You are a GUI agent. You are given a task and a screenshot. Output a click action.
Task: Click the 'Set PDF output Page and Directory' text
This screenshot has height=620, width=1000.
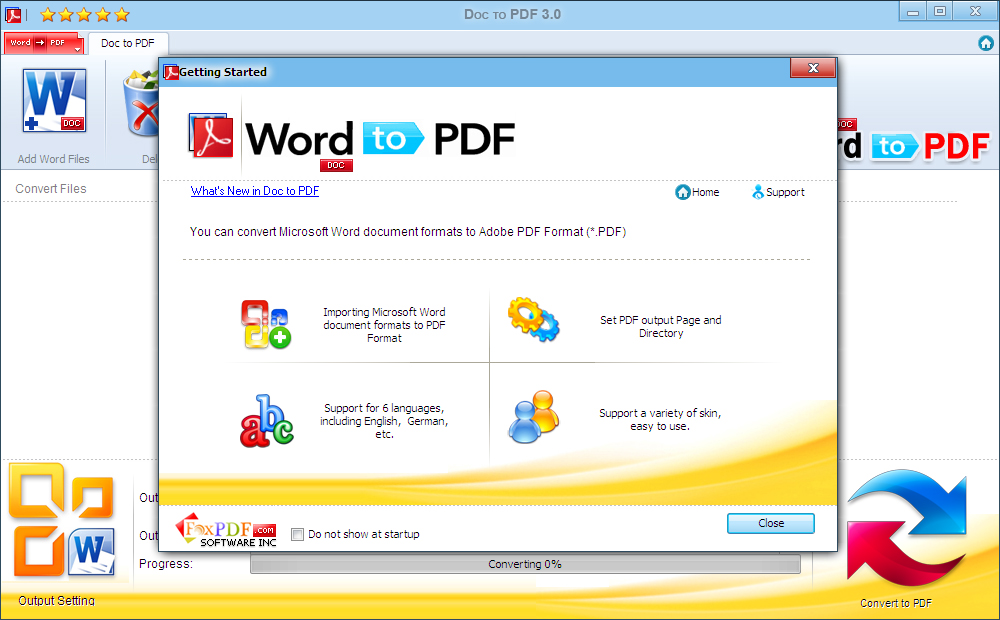661,327
